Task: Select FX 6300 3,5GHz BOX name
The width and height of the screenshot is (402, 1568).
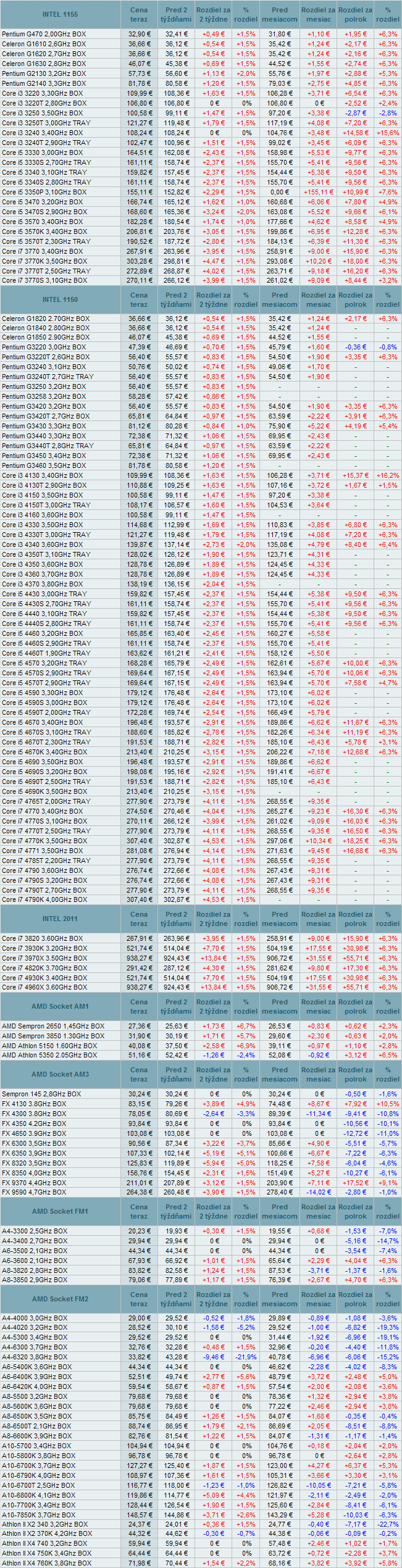Action: (x=34, y=1143)
